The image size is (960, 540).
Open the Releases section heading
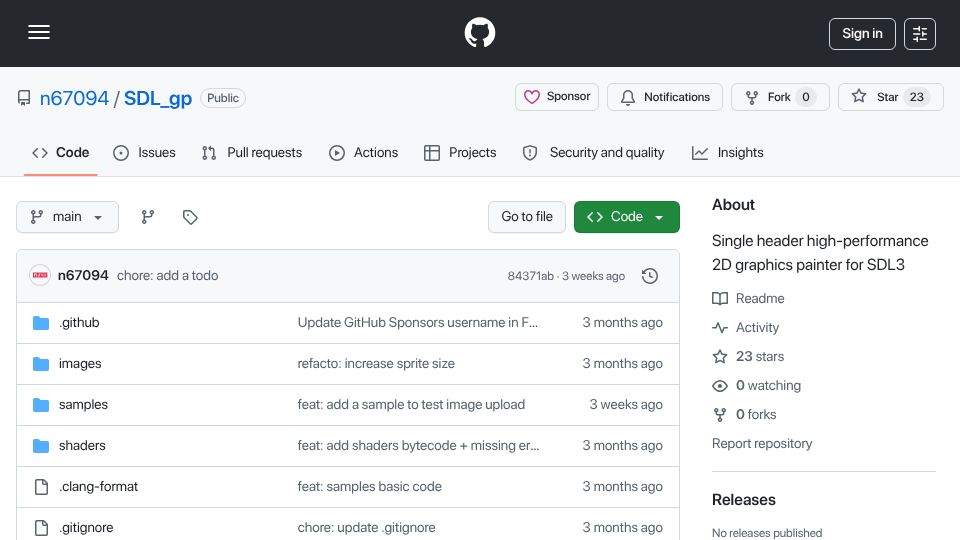pyautogui.click(x=743, y=500)
